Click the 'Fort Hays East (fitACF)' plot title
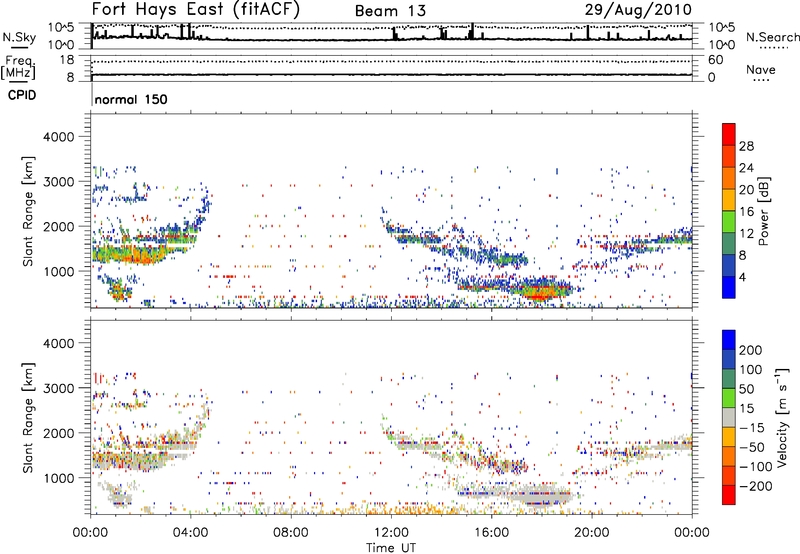 (195, 10)
